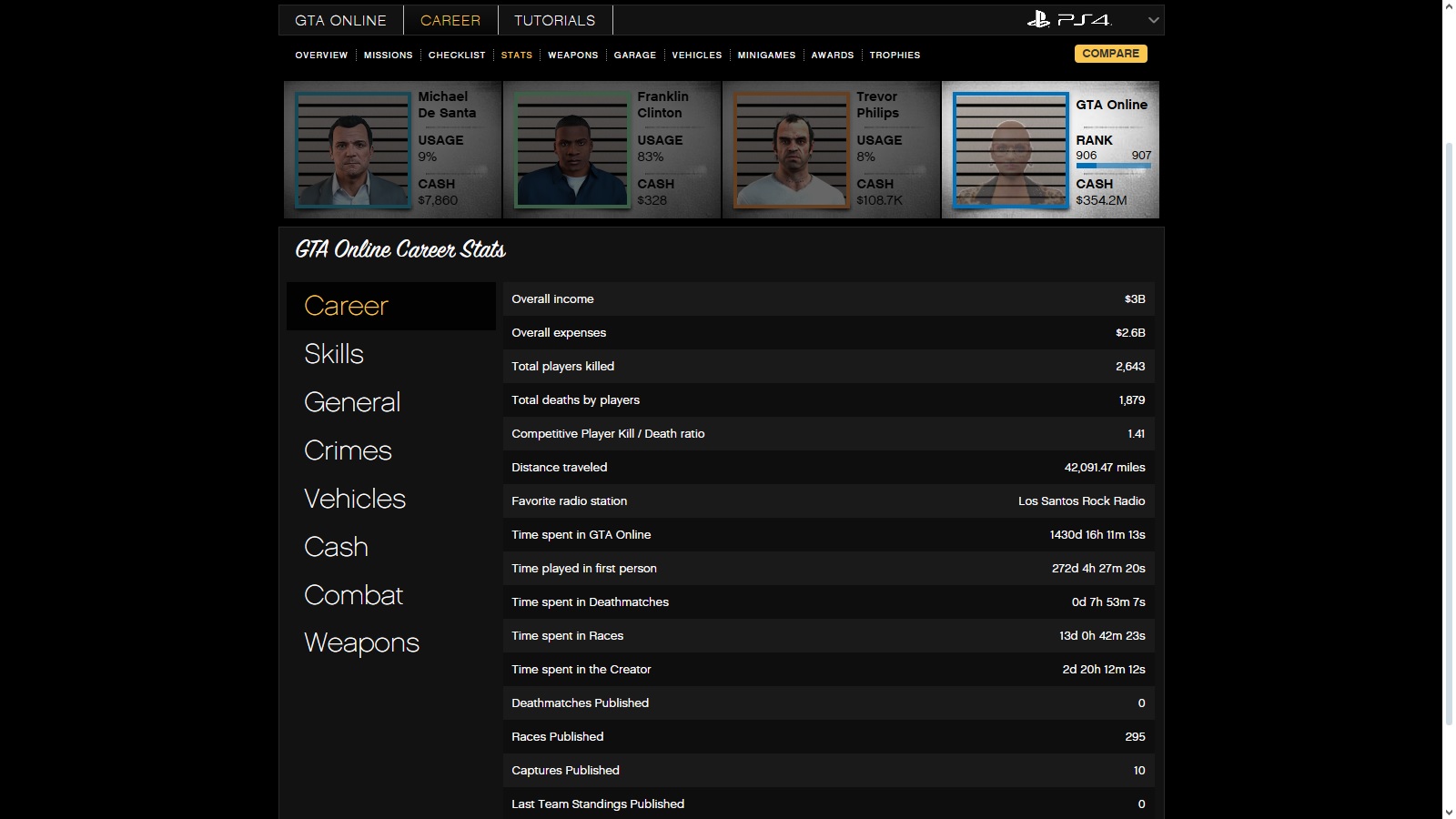The height and width of the screenshot is (819, 1456).
Task: Switch to the CAREER tab
Action: tap(450, 20)
